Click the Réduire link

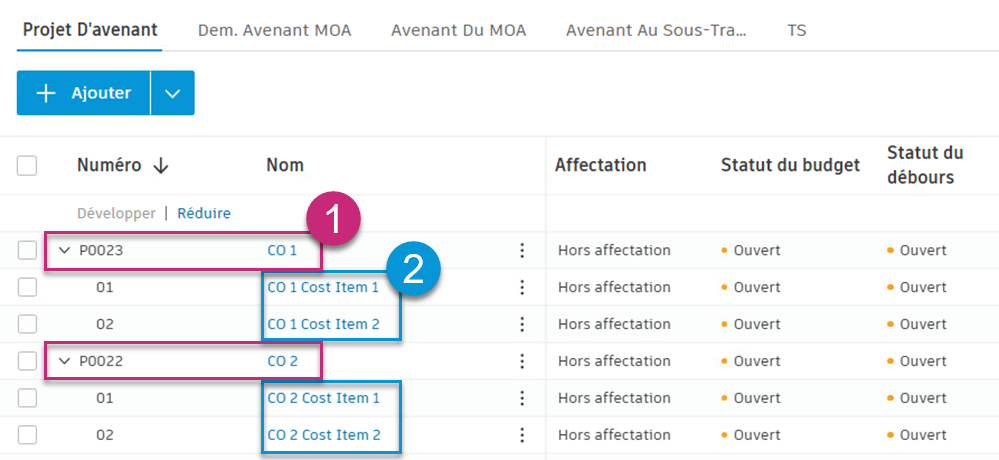pyautogui.click(x=204, y=213)
